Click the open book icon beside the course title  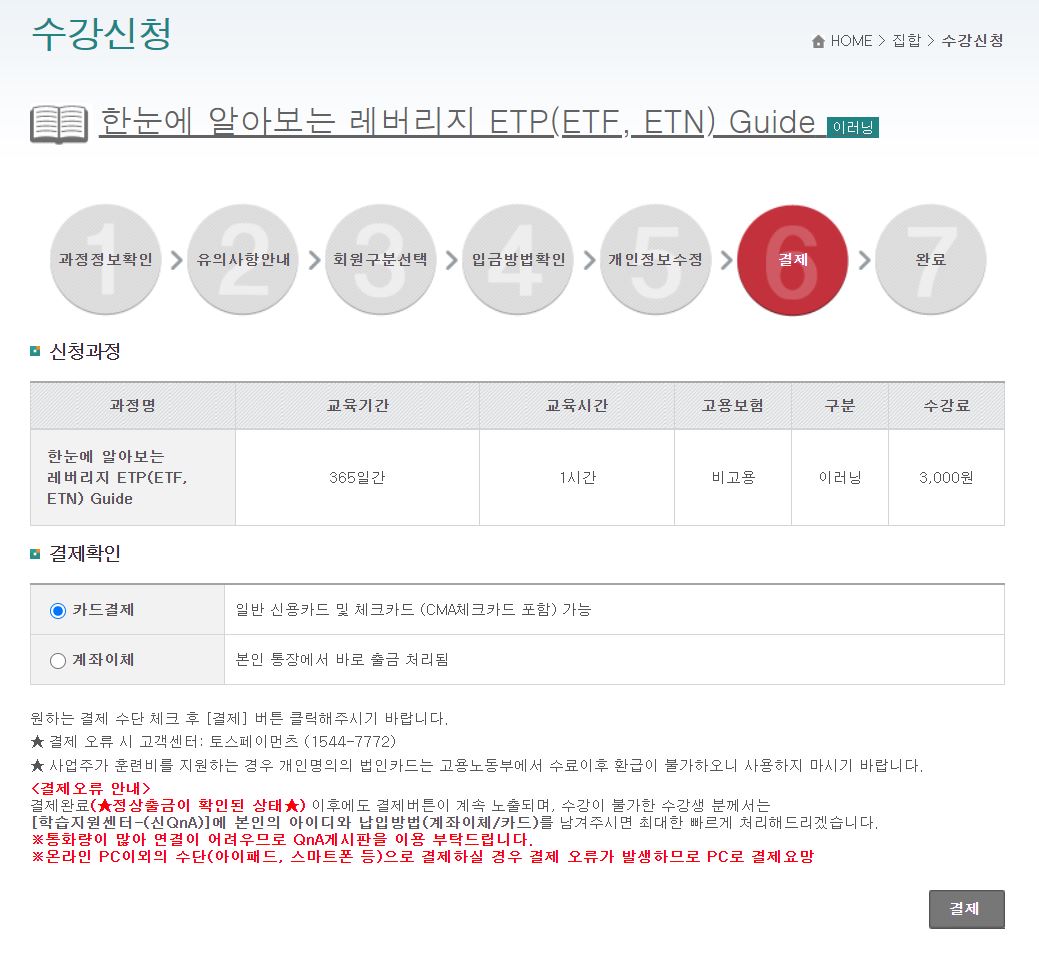59,124
